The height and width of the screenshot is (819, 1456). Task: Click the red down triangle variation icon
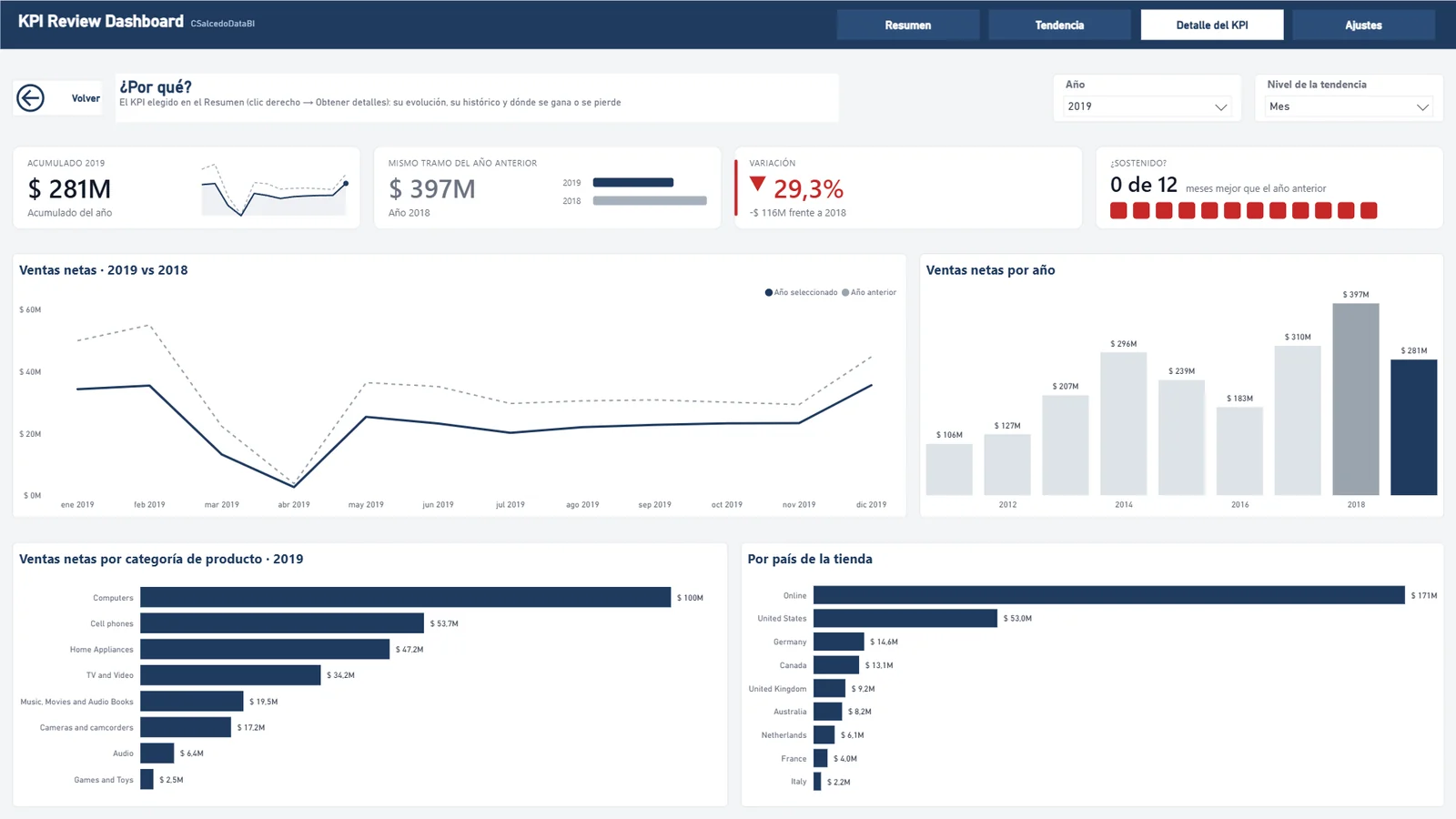pos(757,184)
